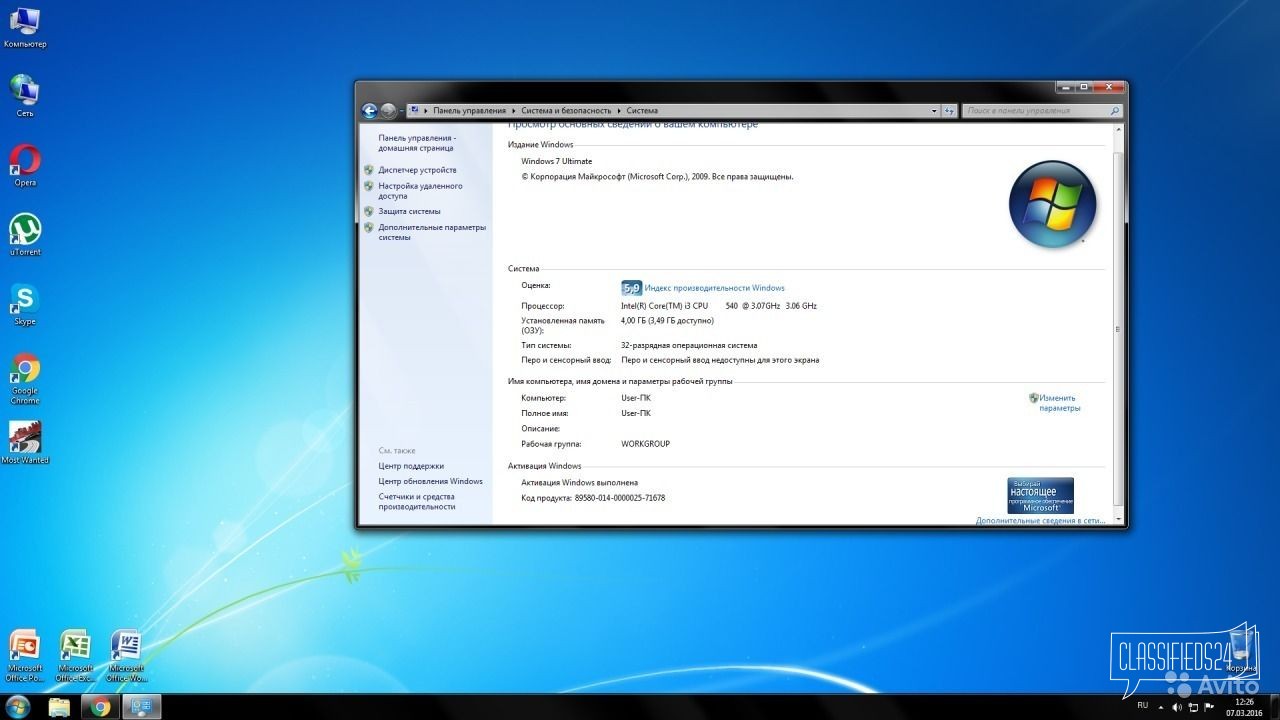This screenshot has width=1280, height=720.
Task: Click the volume speaker tray icon
Action: click(1176, 707)
